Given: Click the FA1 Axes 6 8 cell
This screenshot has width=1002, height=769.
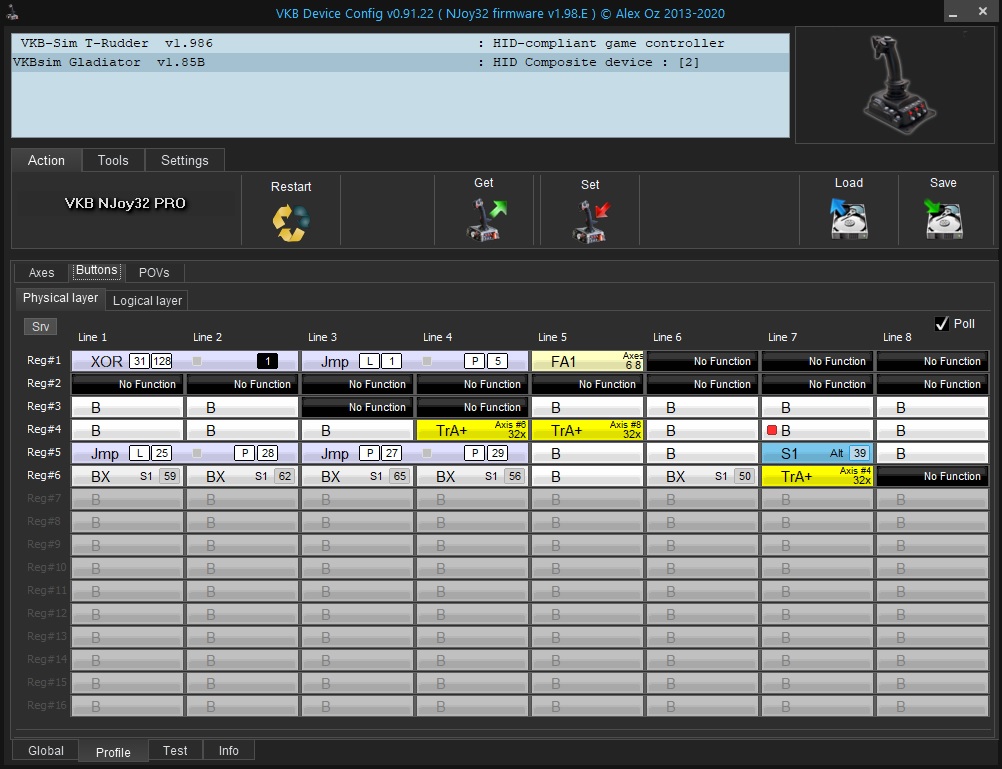Looking at the screenshot, I should point(587,361).
